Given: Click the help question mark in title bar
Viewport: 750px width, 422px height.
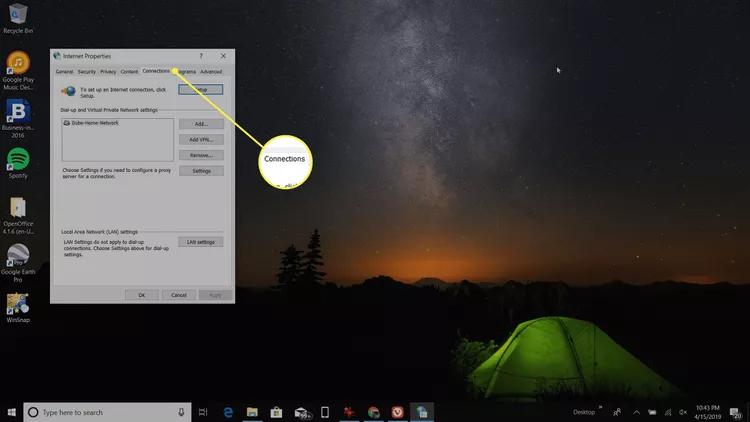Looking at the screenshot, I should point(201,56).
